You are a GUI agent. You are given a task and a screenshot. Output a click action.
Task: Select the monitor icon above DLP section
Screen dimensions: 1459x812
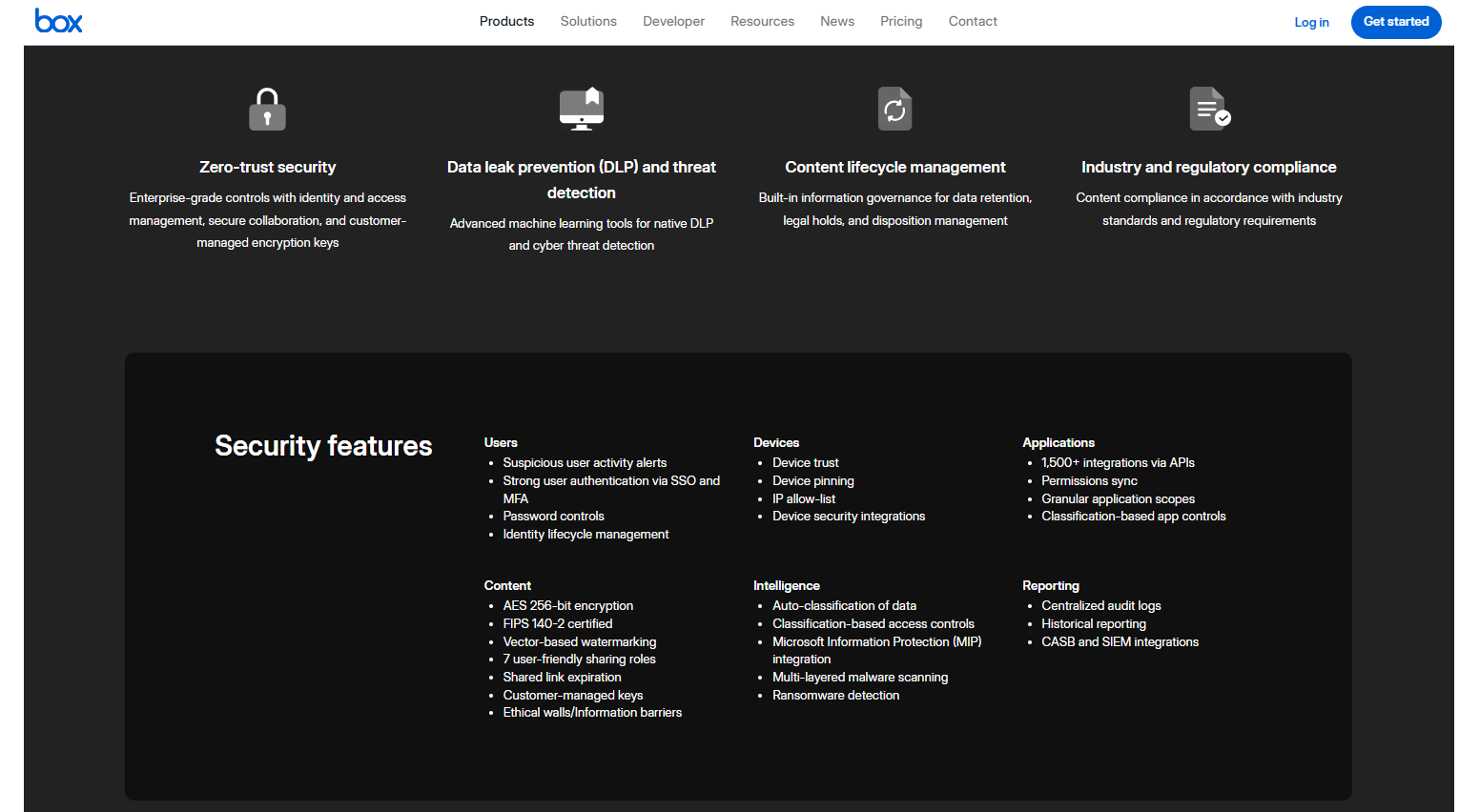581,108
